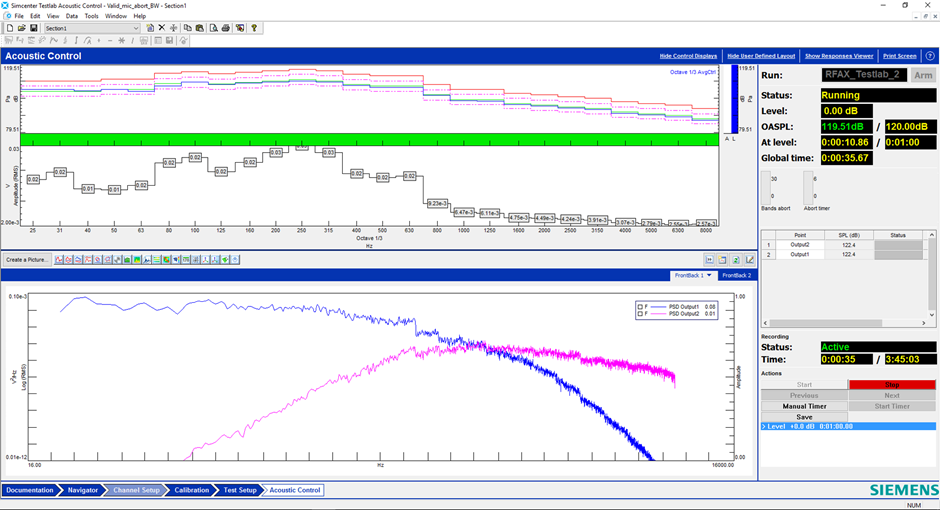Switch to the FrontBack 2 tab

coord(736,275)
